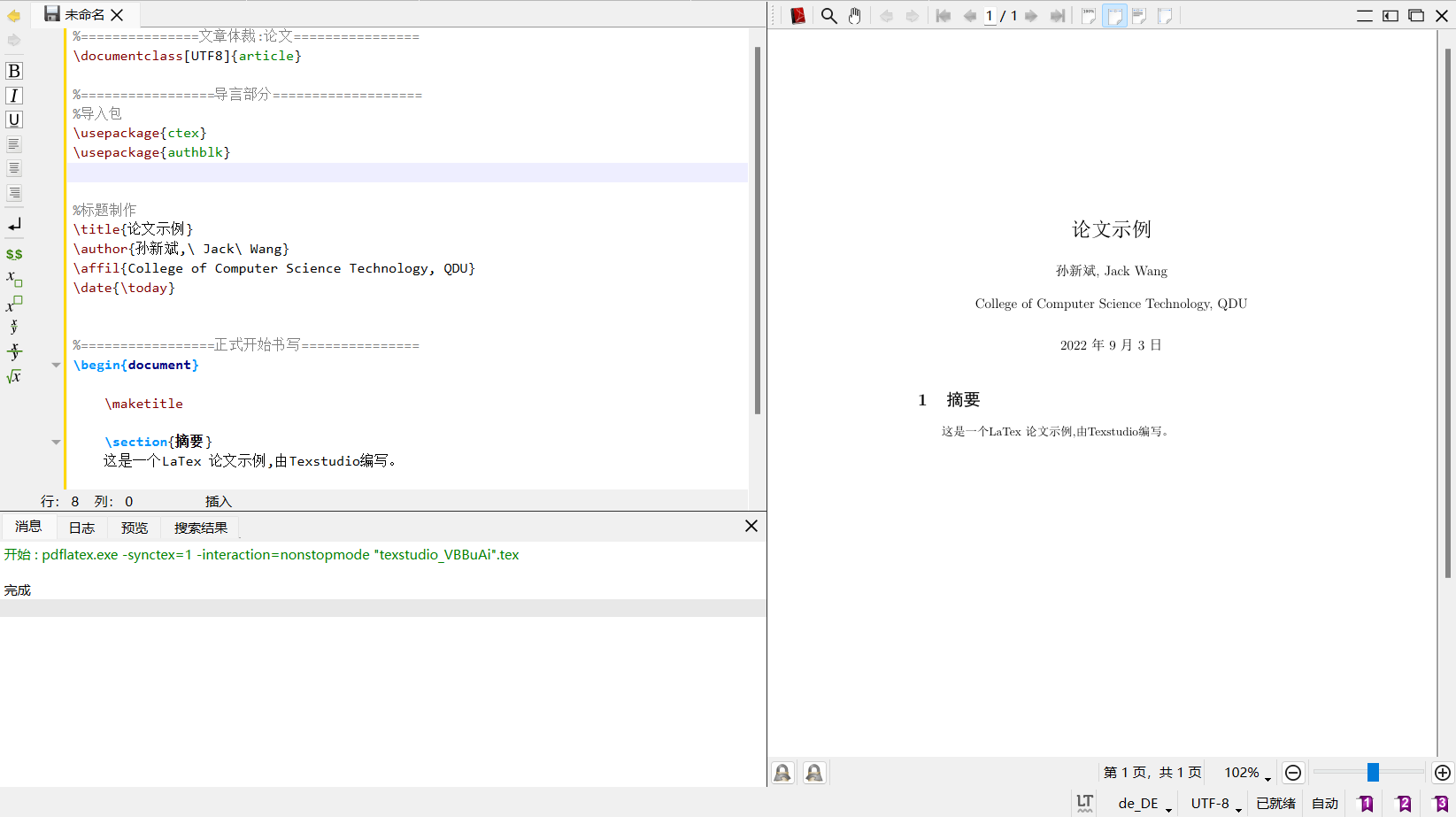
Task: Toggle the highlighted fit-to-width PDF view
Action: coord(1114,16)
